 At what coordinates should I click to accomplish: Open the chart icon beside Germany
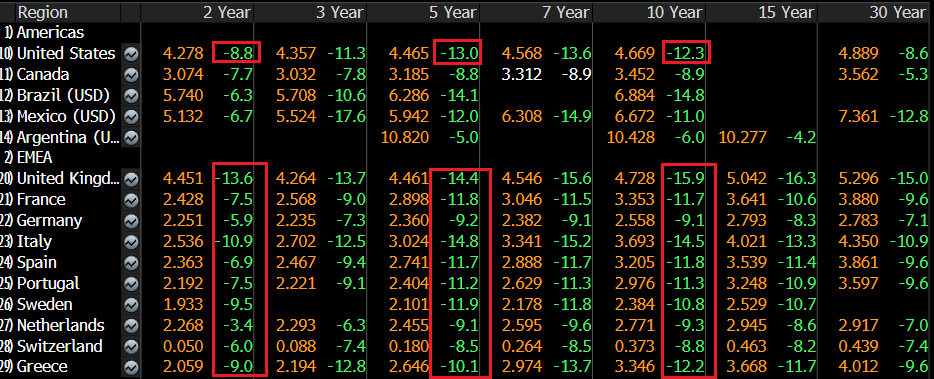point(131,220)
